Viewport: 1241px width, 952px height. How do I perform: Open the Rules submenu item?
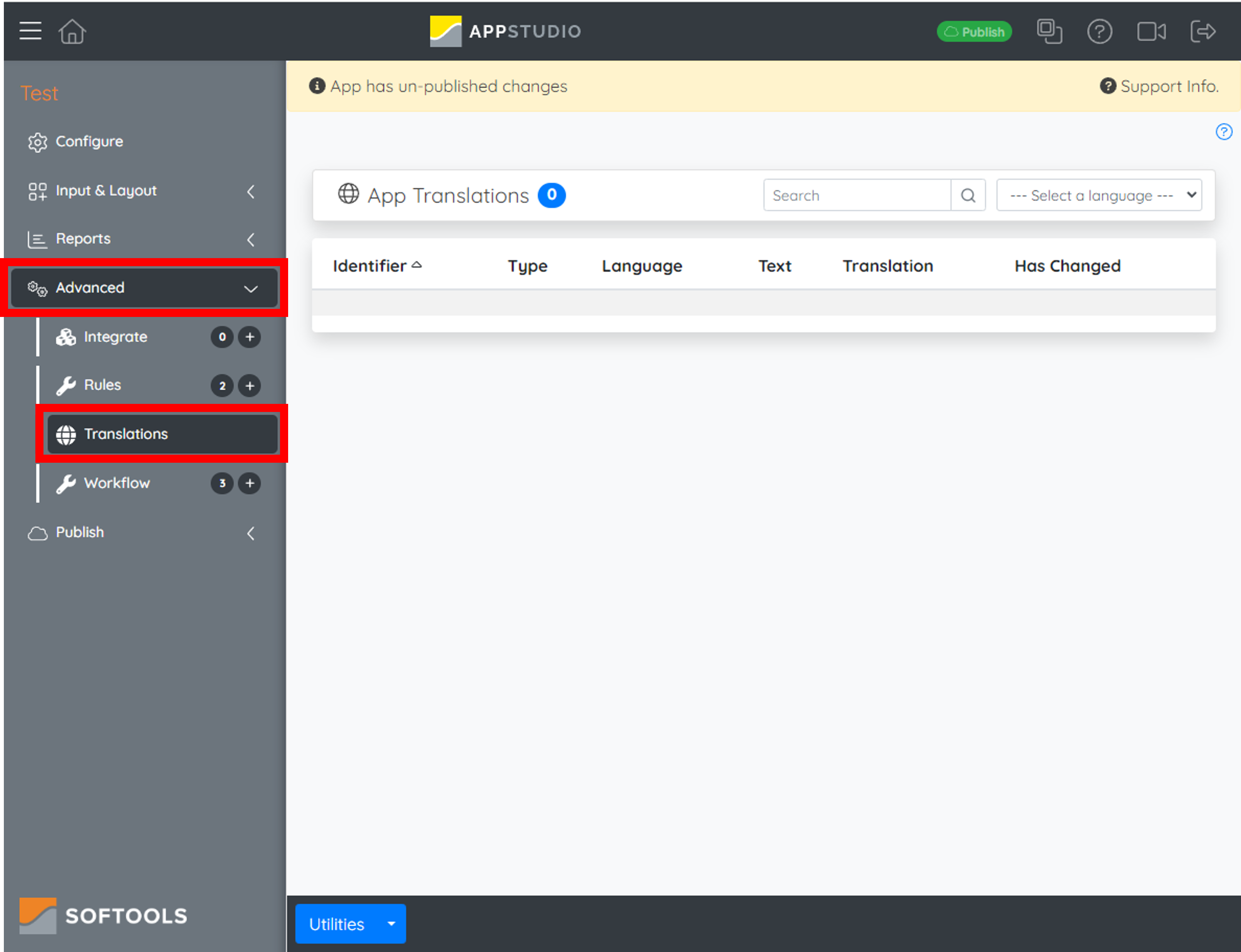pyautogui.click(x=103, y=385)
